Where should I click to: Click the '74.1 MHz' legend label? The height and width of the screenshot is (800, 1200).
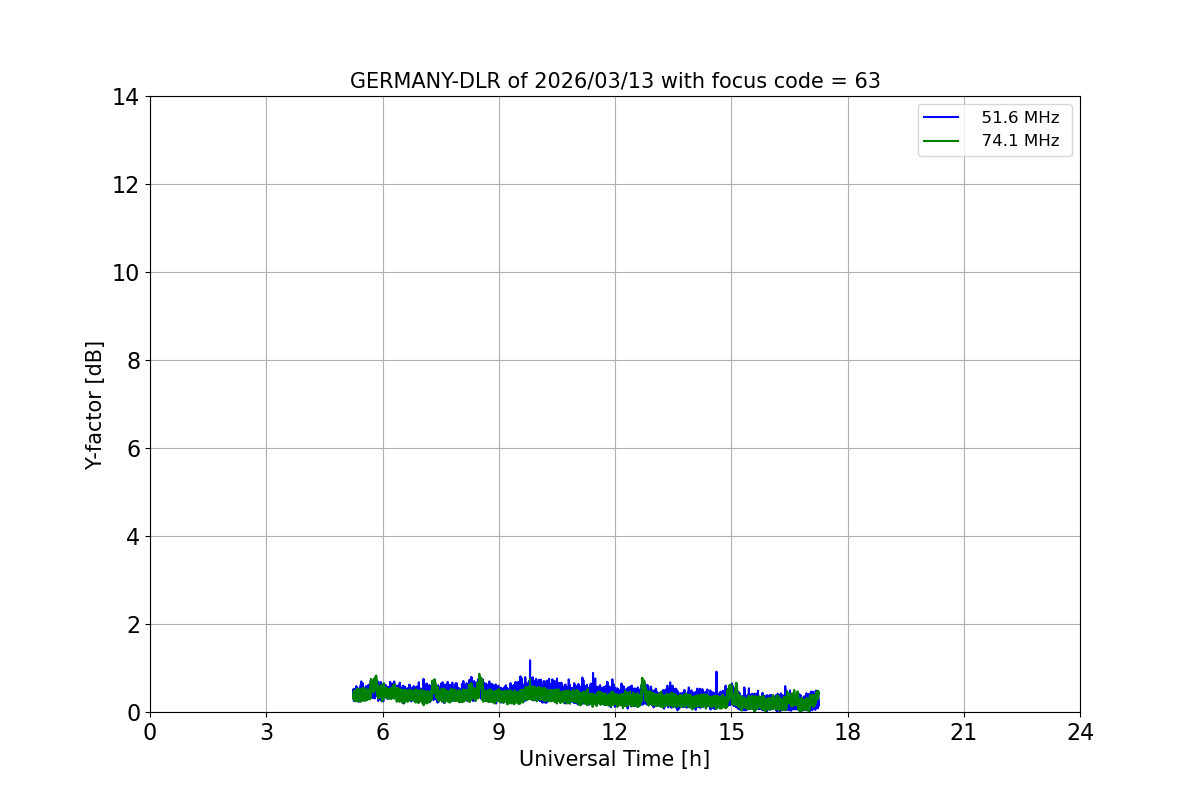1020,141
